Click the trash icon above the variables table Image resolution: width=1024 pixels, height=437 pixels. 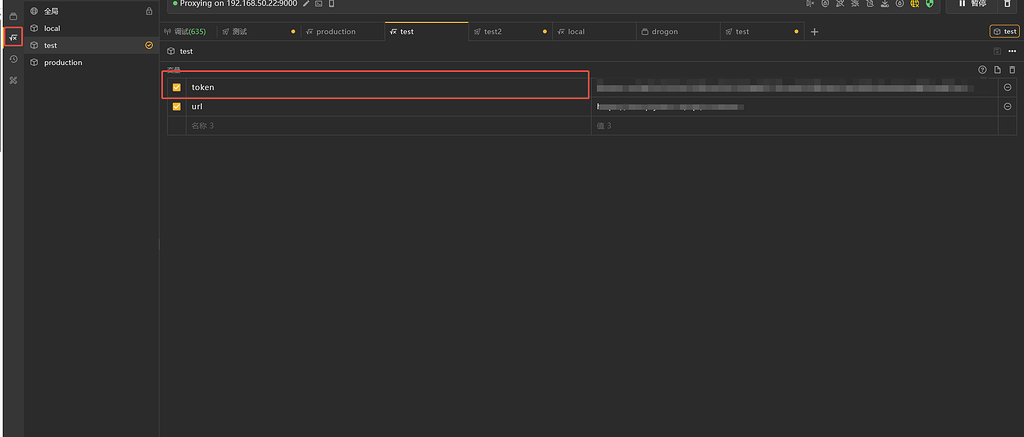pyautogui.click(x=1012, y=70)
